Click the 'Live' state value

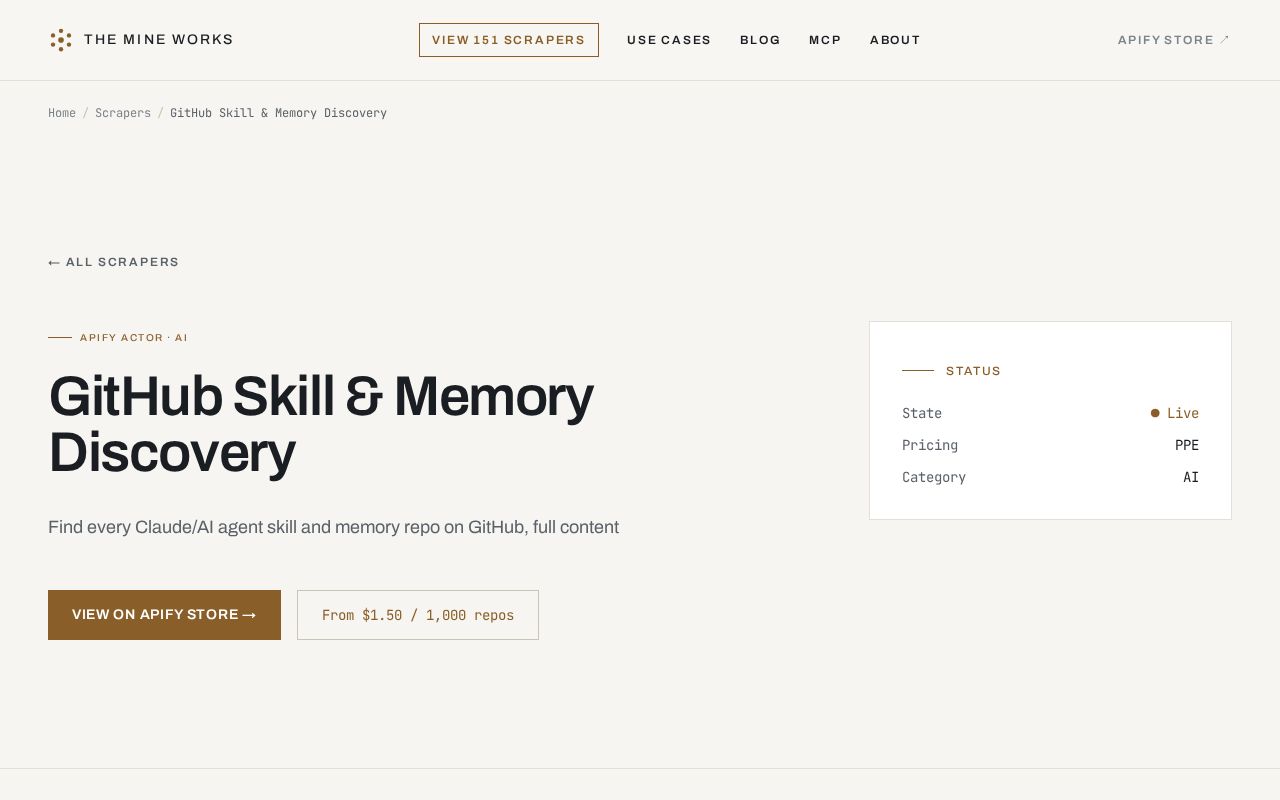coord(1183,413)
